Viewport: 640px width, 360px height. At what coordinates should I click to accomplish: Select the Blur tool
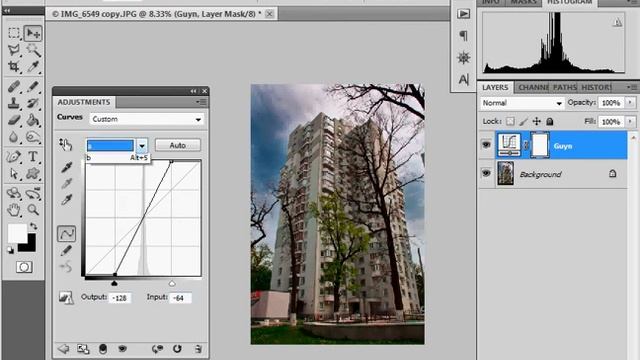tap(14, 137)
